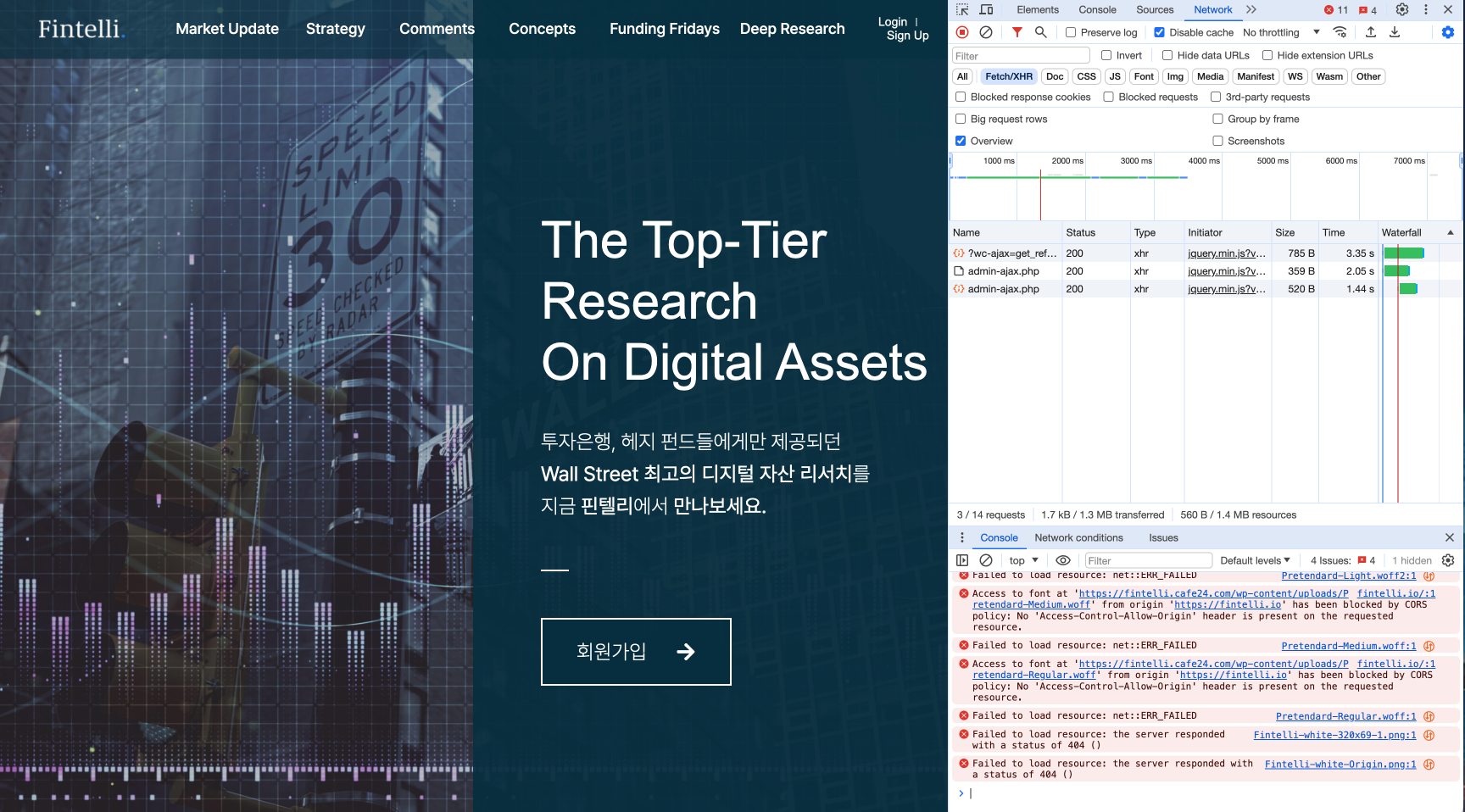Click AI assist icon beside Fintelli-white-Origin.png:1

[1429, 765]
